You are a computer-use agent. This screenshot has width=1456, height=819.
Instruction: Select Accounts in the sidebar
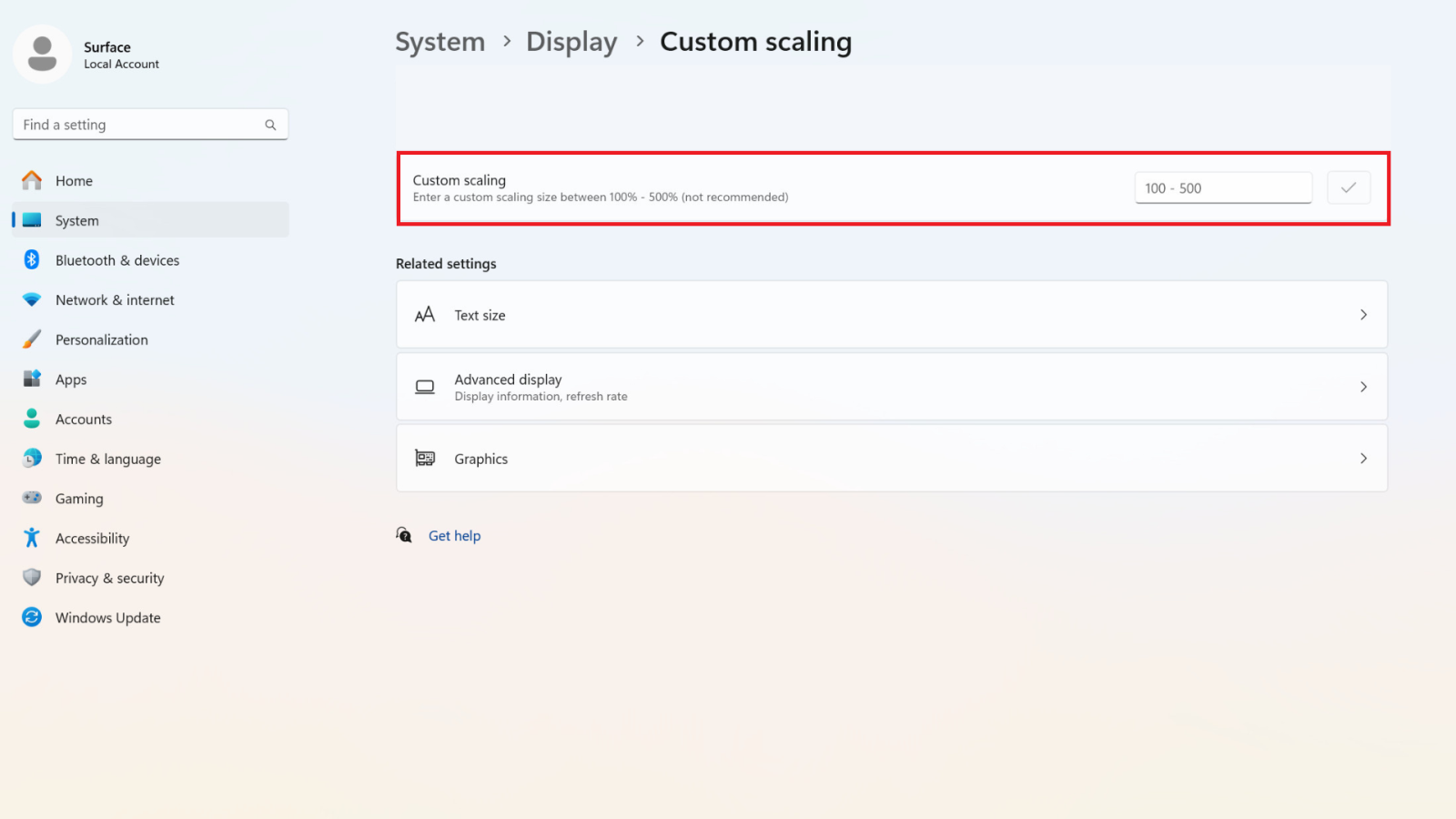pyautogui.click(x=84, y=420)
